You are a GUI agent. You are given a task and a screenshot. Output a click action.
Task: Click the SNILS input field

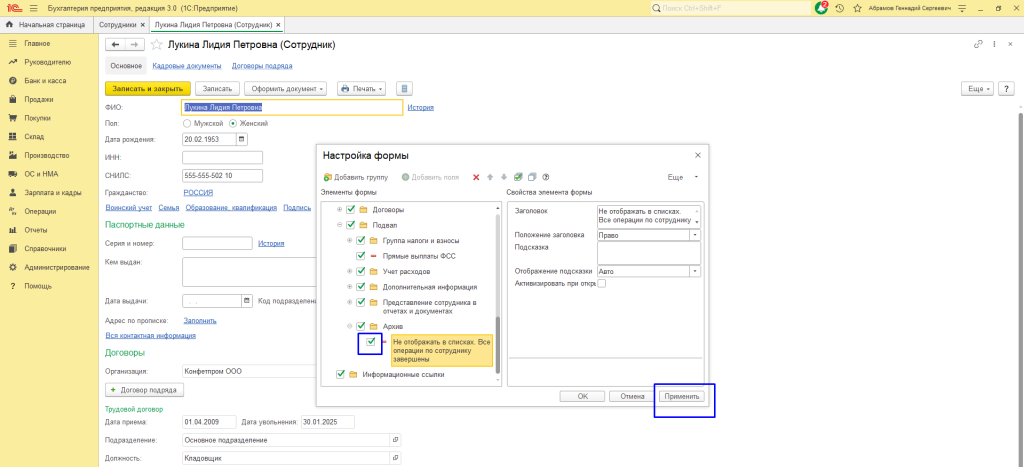tap(222, 175)
